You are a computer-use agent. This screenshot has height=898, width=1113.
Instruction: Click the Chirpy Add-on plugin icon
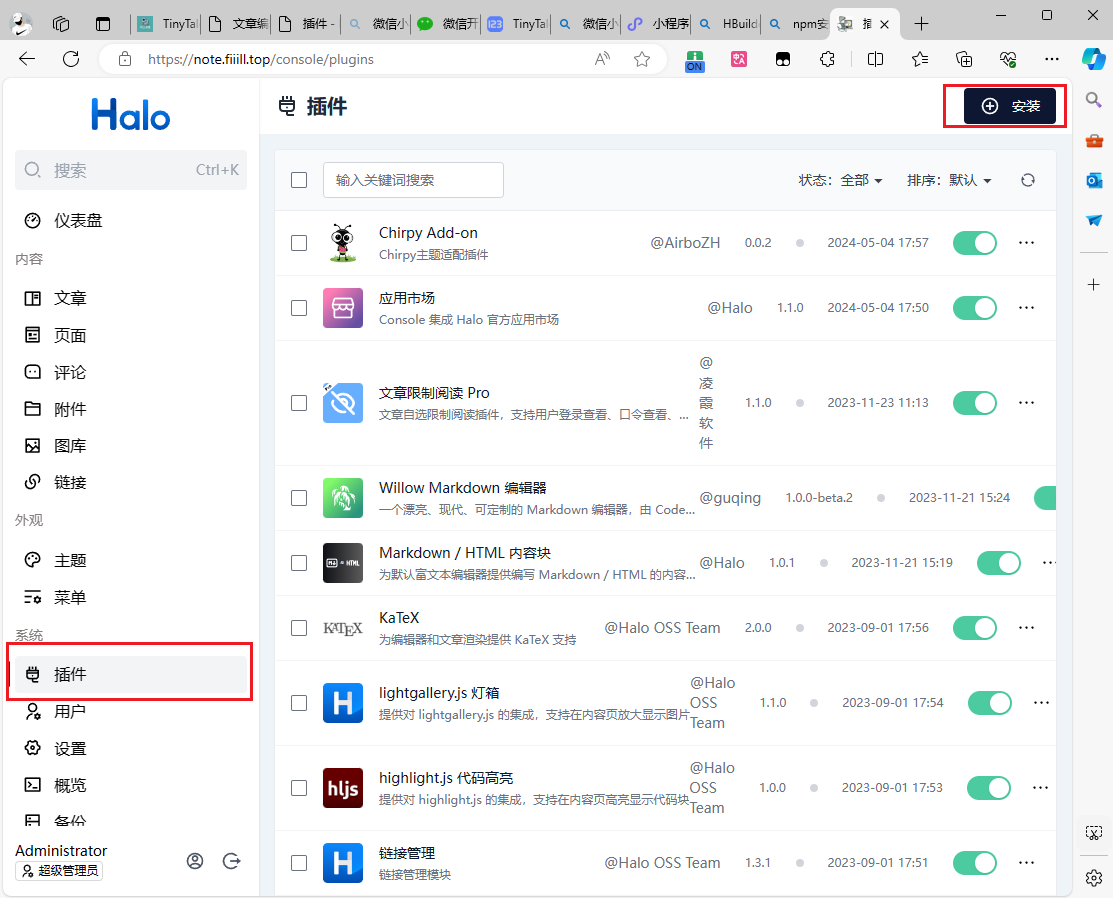click(343, 243)
